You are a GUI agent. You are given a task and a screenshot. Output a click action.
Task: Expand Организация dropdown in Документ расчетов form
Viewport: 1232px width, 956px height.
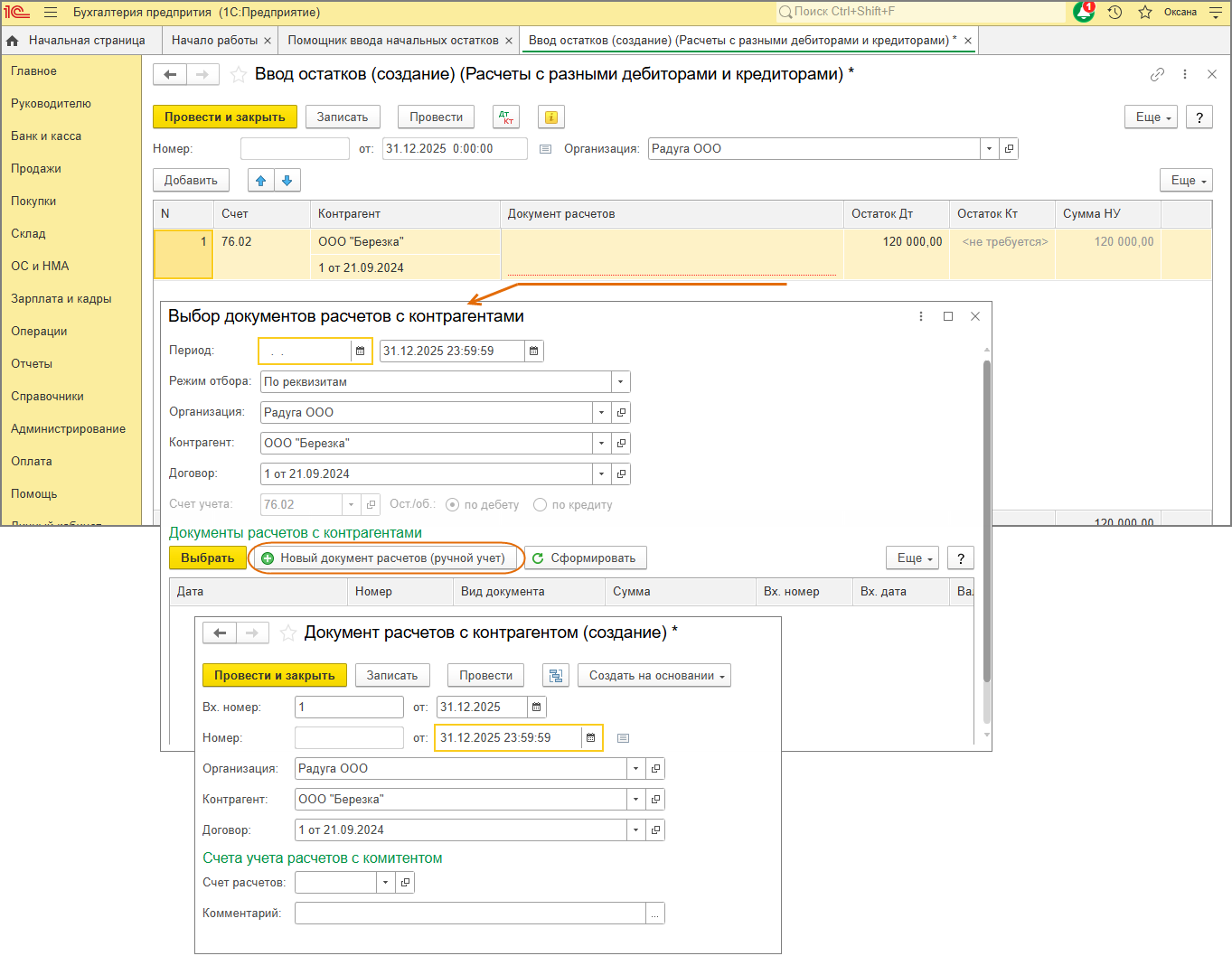636,769
